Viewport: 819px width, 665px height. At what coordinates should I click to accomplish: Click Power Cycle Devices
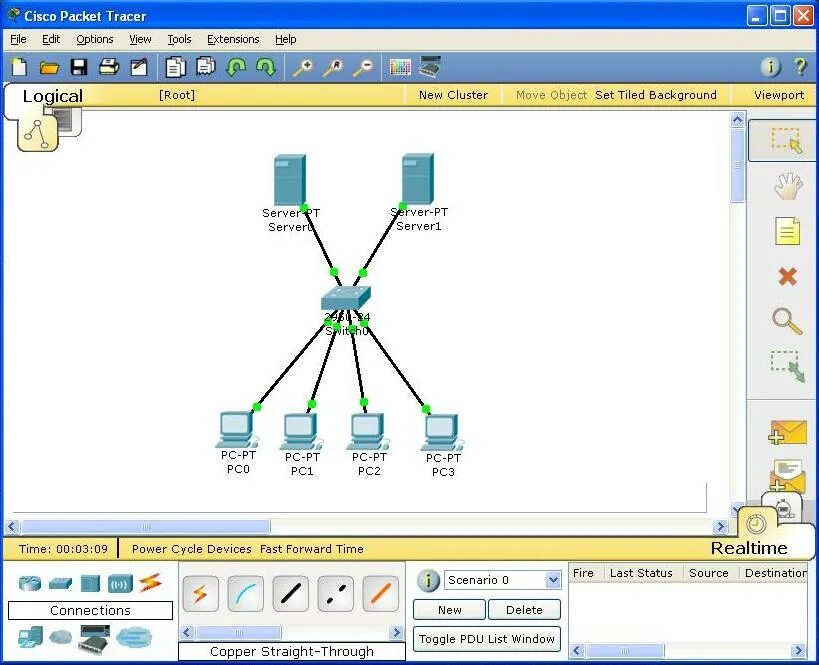(192, 549)
